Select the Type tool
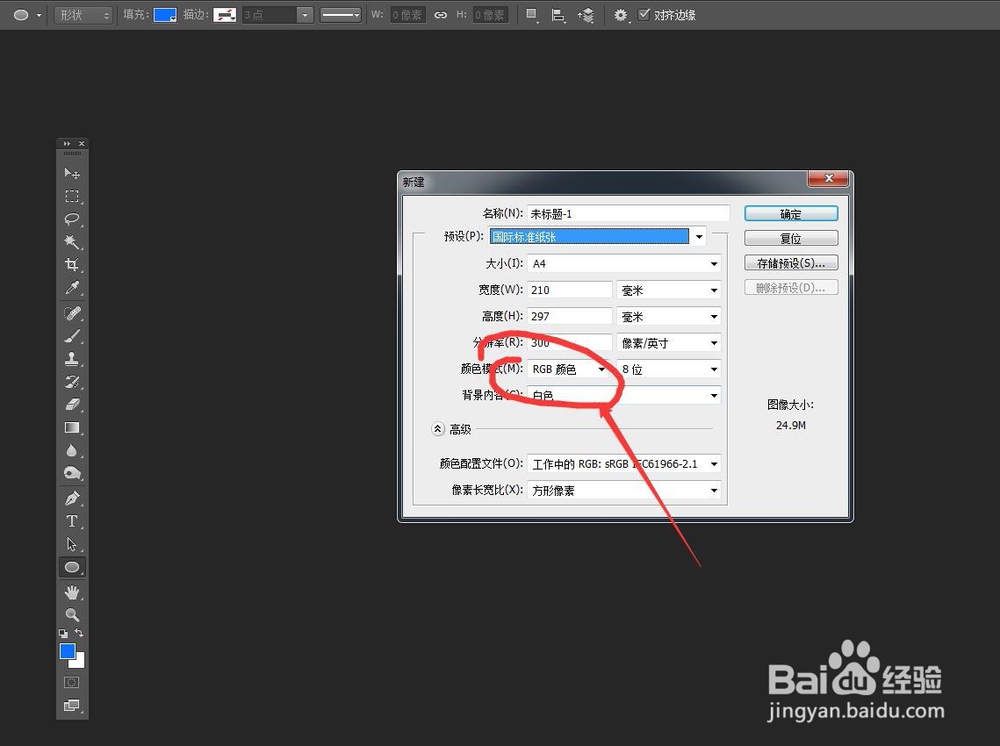 (72, 521)
